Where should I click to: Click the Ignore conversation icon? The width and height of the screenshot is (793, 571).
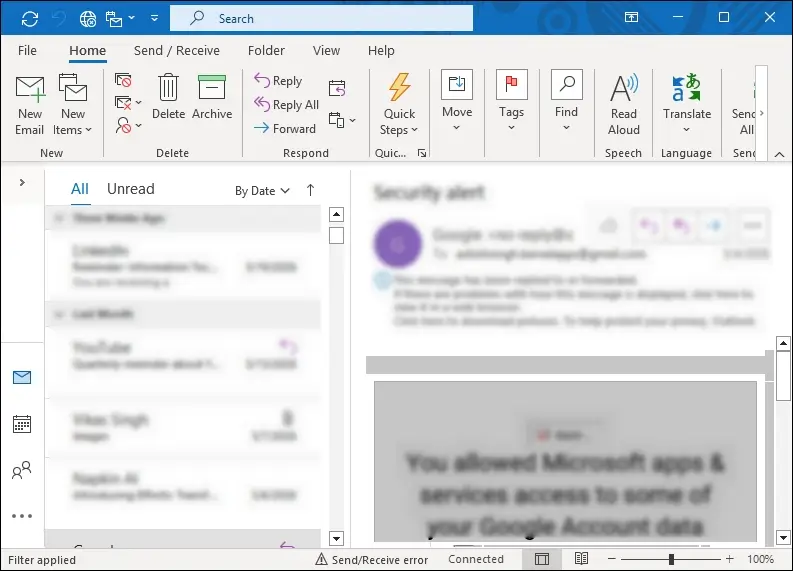point(123,80)
